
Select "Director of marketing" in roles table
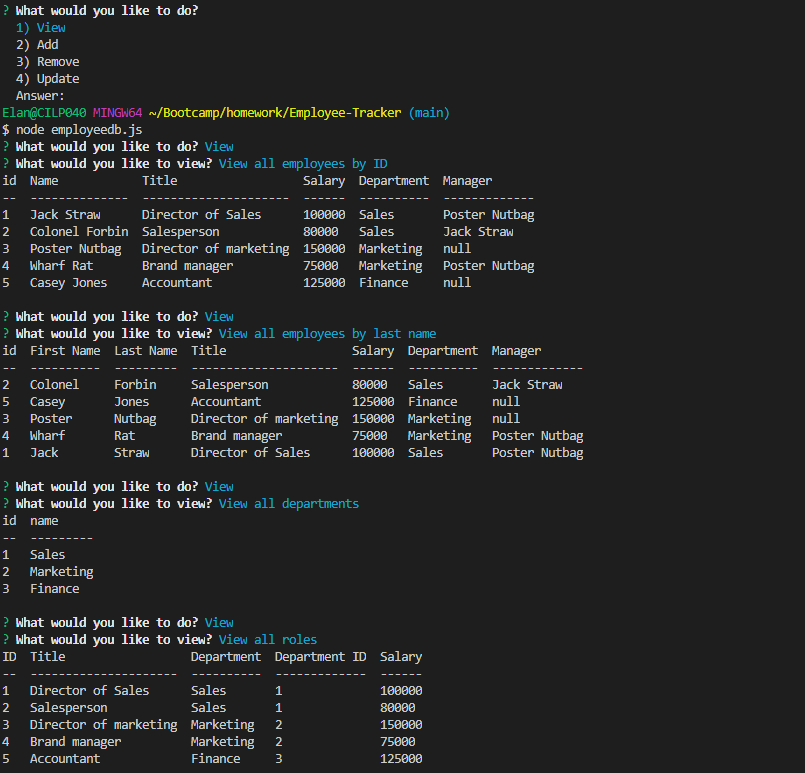[102, 724]
